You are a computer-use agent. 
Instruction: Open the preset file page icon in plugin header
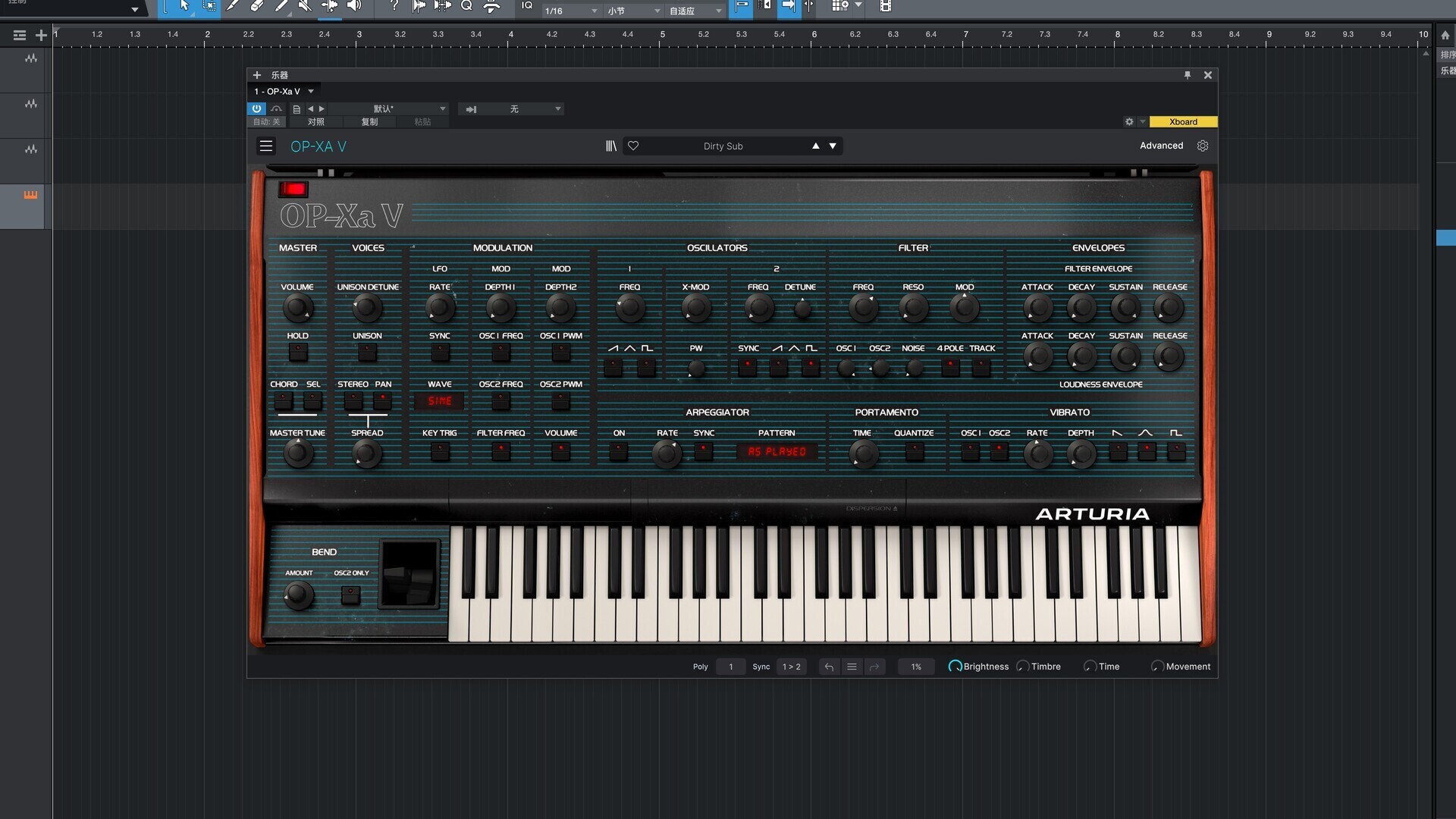pyautogui.click(x=297, y=109)
